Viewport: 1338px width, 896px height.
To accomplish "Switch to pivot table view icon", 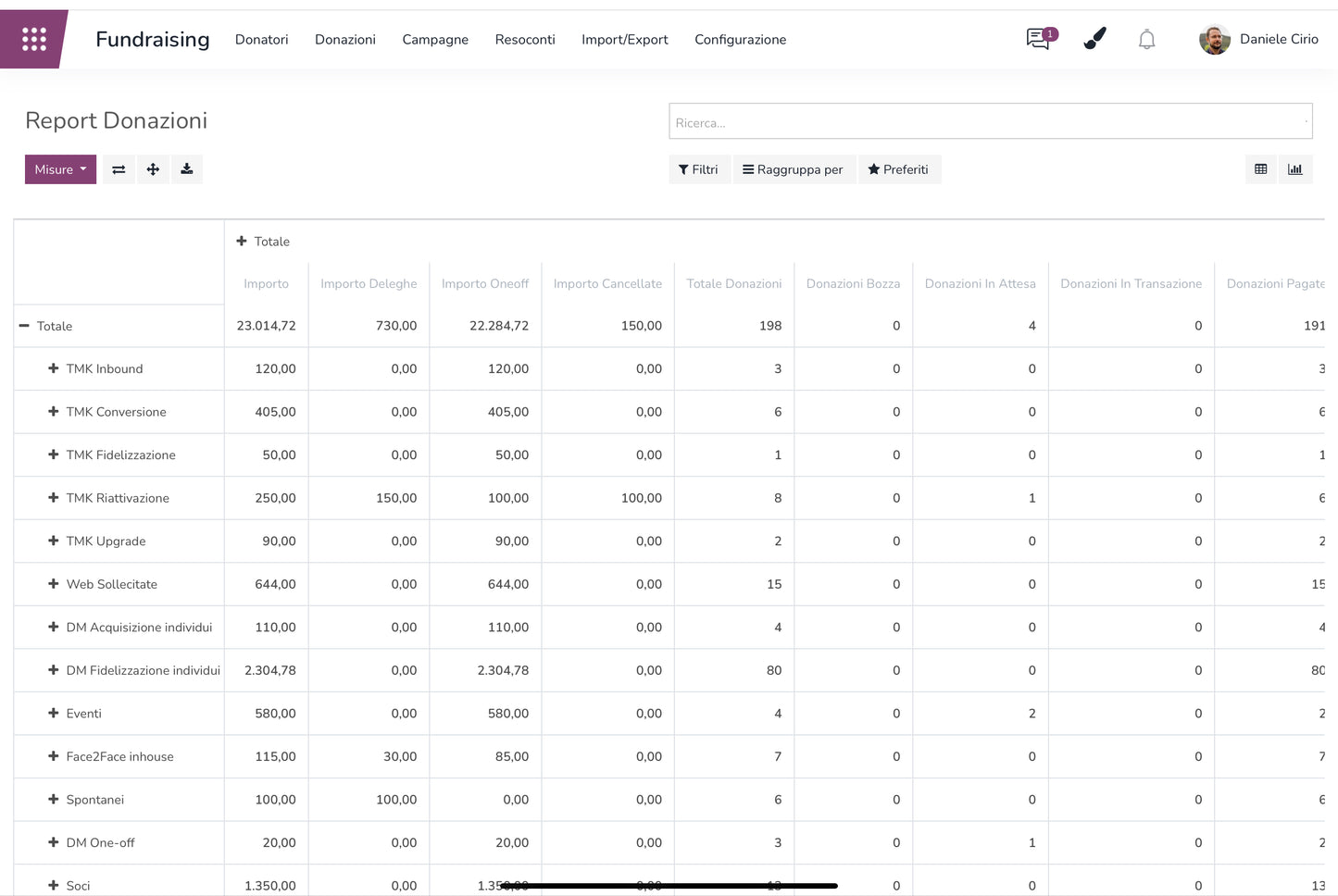I will (1260, 169).
